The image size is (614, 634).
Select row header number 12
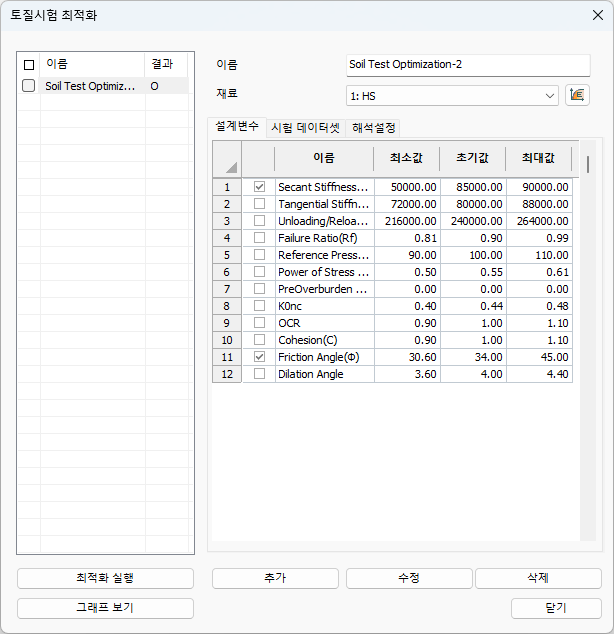[227, 374]
